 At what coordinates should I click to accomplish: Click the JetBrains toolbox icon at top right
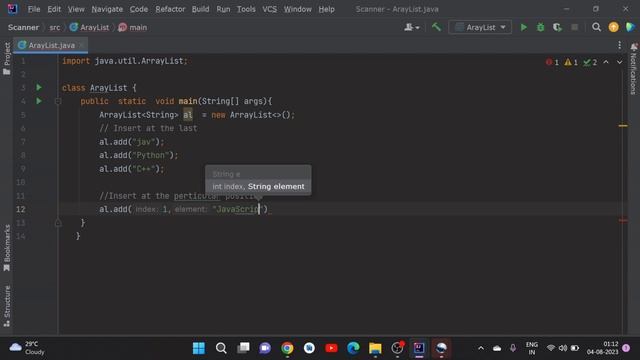630,27
